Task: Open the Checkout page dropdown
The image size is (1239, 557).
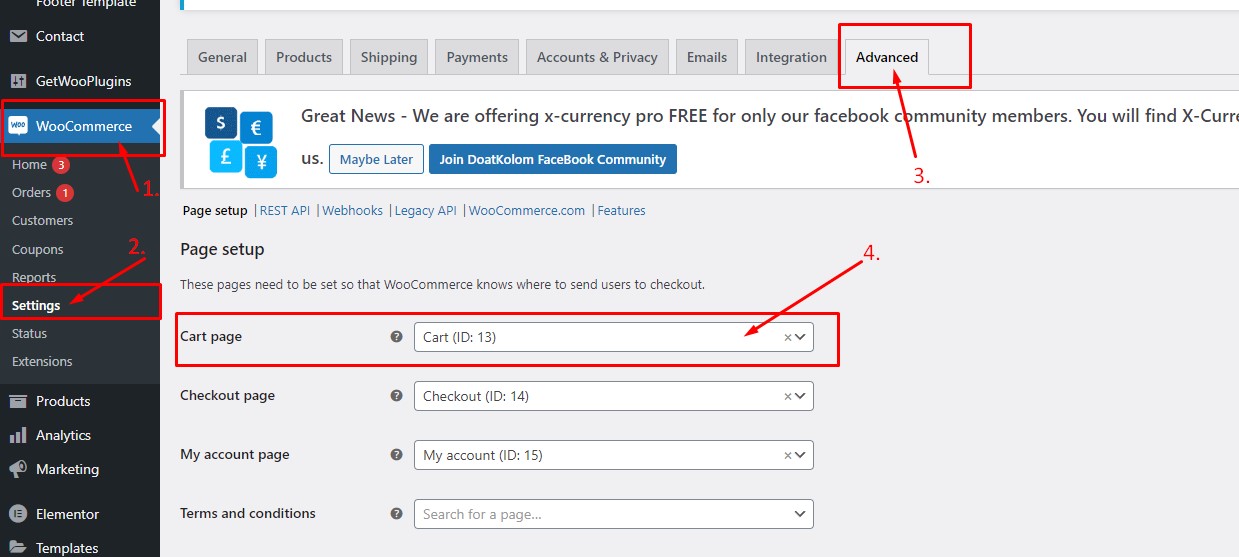Action: (x=614, y=396)
